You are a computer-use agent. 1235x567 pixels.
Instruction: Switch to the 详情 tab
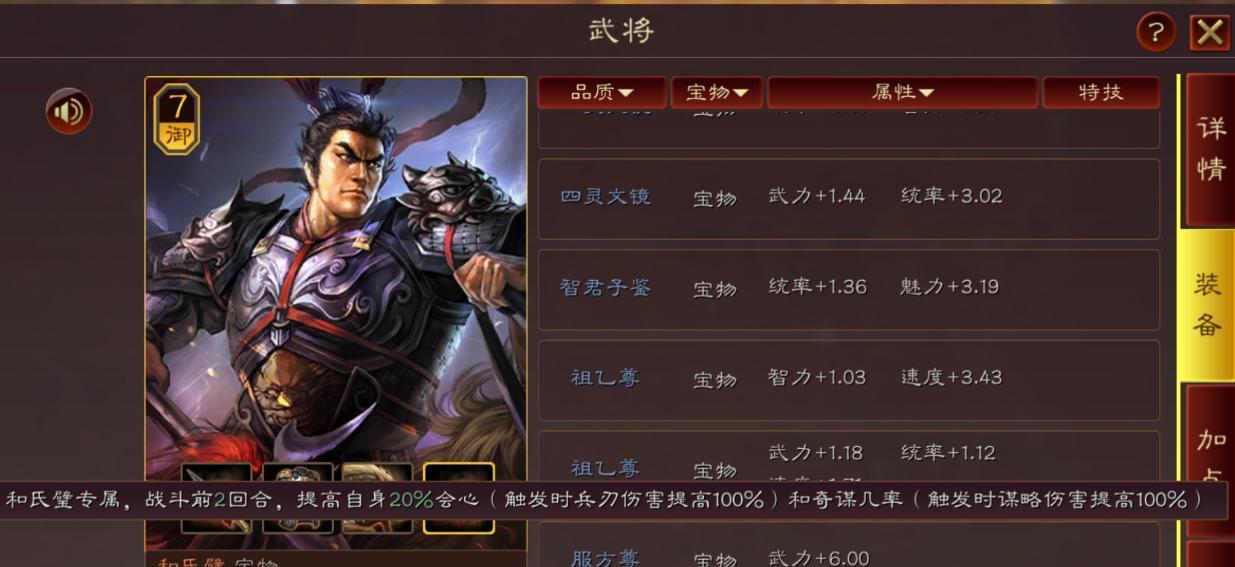point(1210,150)
